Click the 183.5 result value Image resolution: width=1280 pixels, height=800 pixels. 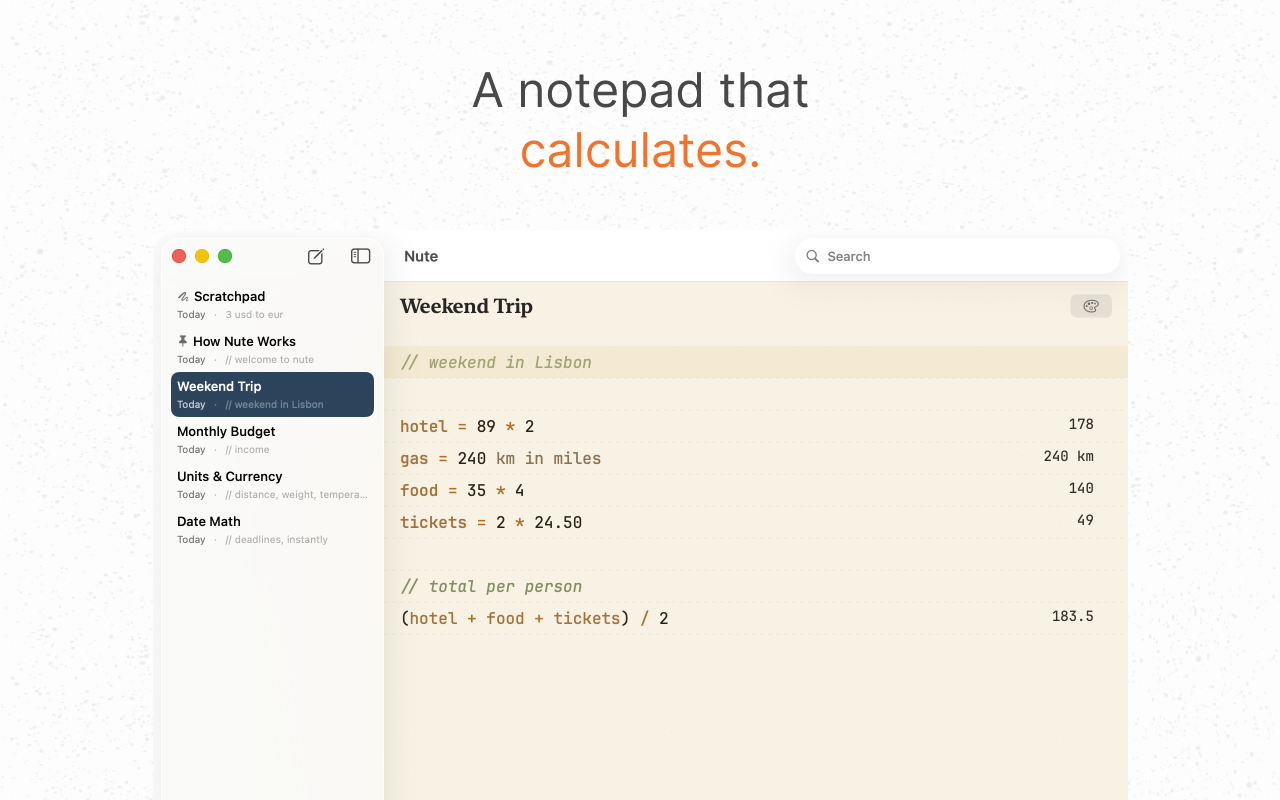click(1072, 616)
